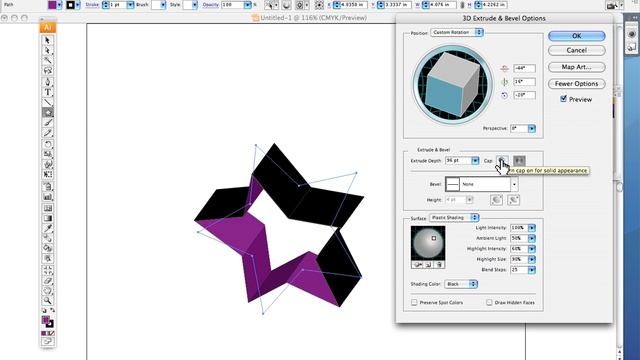
Task: Open the Ambient Light dropdown arrow
Action: coord(531,238)
